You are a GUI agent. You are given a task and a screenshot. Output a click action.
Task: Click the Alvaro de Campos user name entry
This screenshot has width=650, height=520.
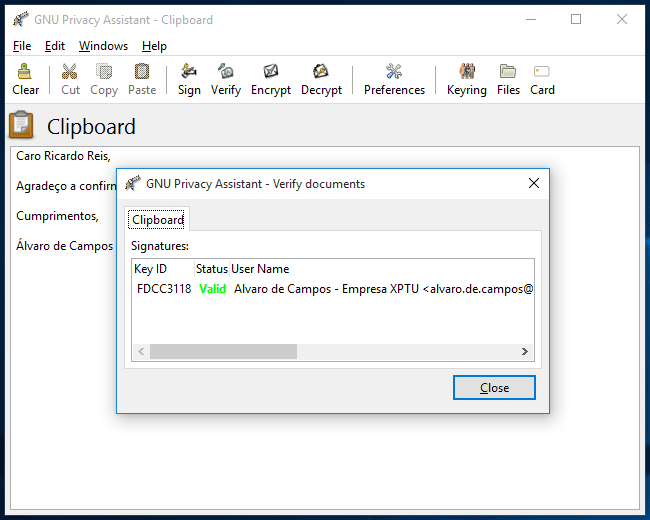click(383, 289)
